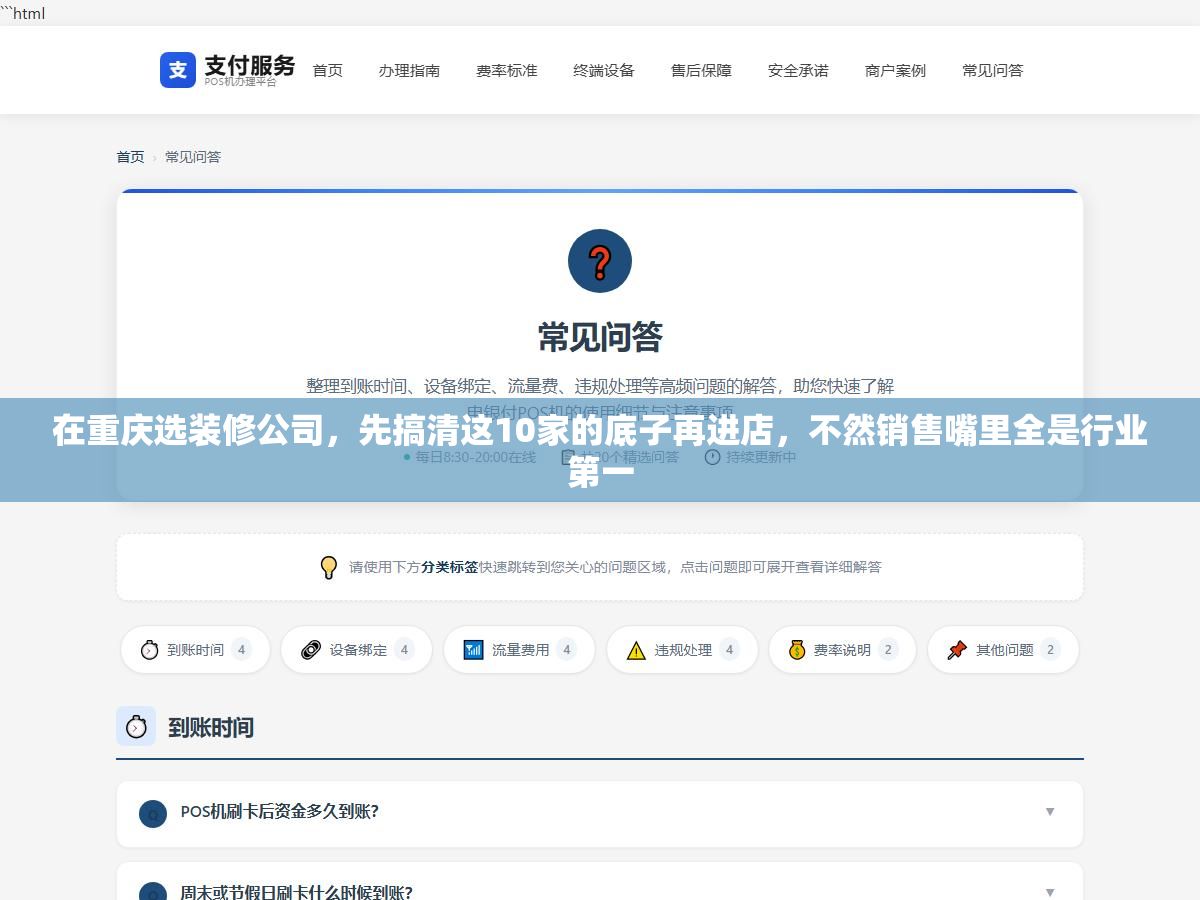
Task: Click signal bars icon in 流量费用 tag
Action: click(x=474, y=650)
